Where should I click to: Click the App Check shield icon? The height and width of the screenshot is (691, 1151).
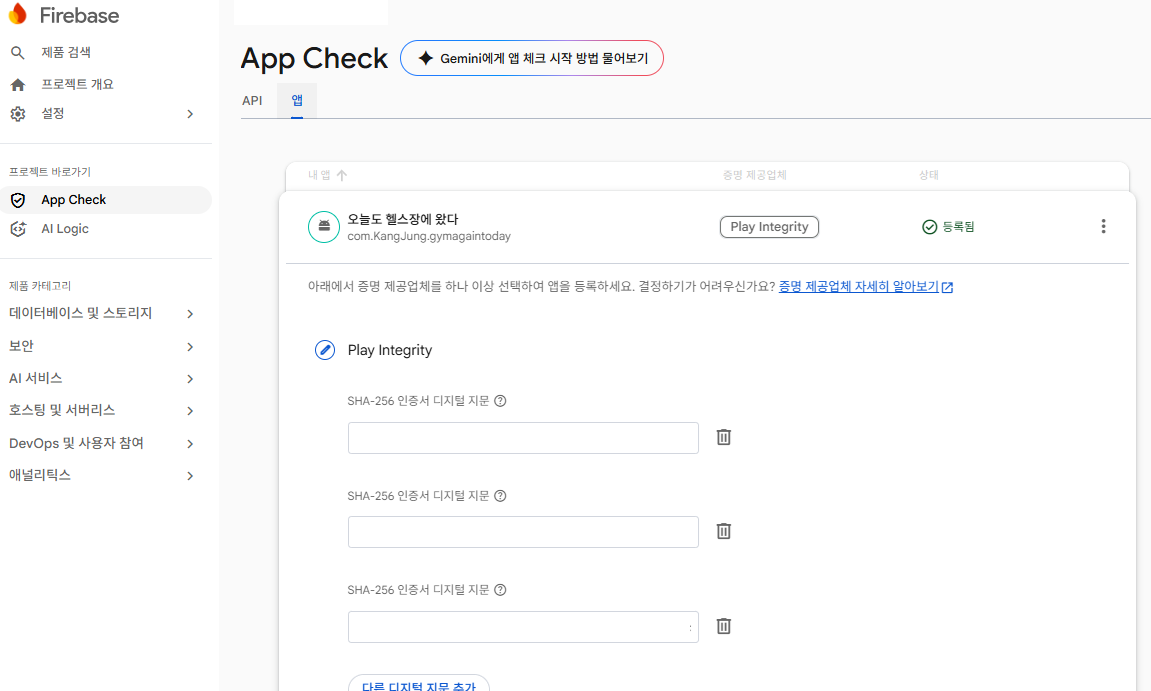[18, 200]
